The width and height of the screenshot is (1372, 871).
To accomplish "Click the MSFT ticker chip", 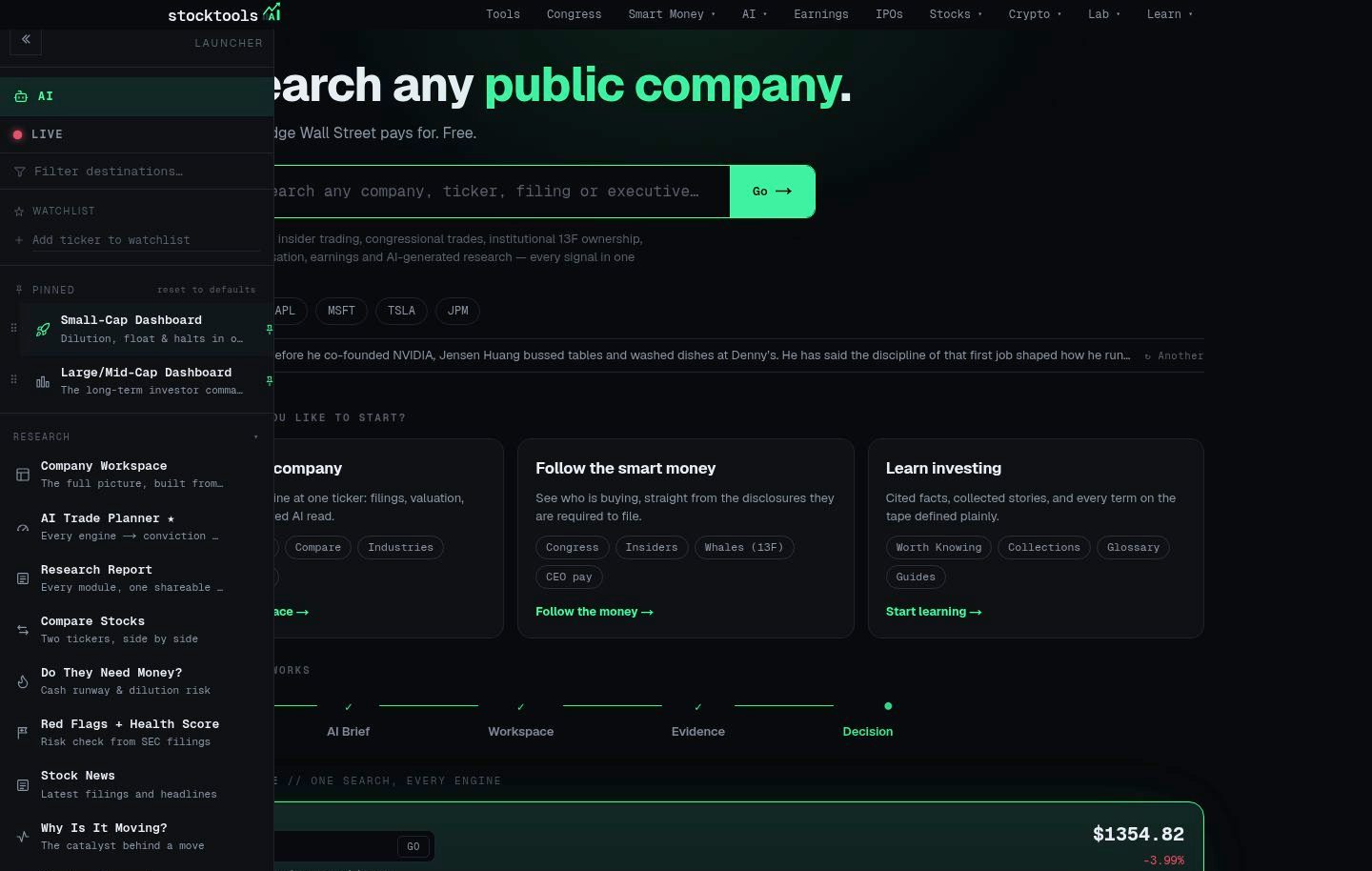I will click(x=341, y=311).
